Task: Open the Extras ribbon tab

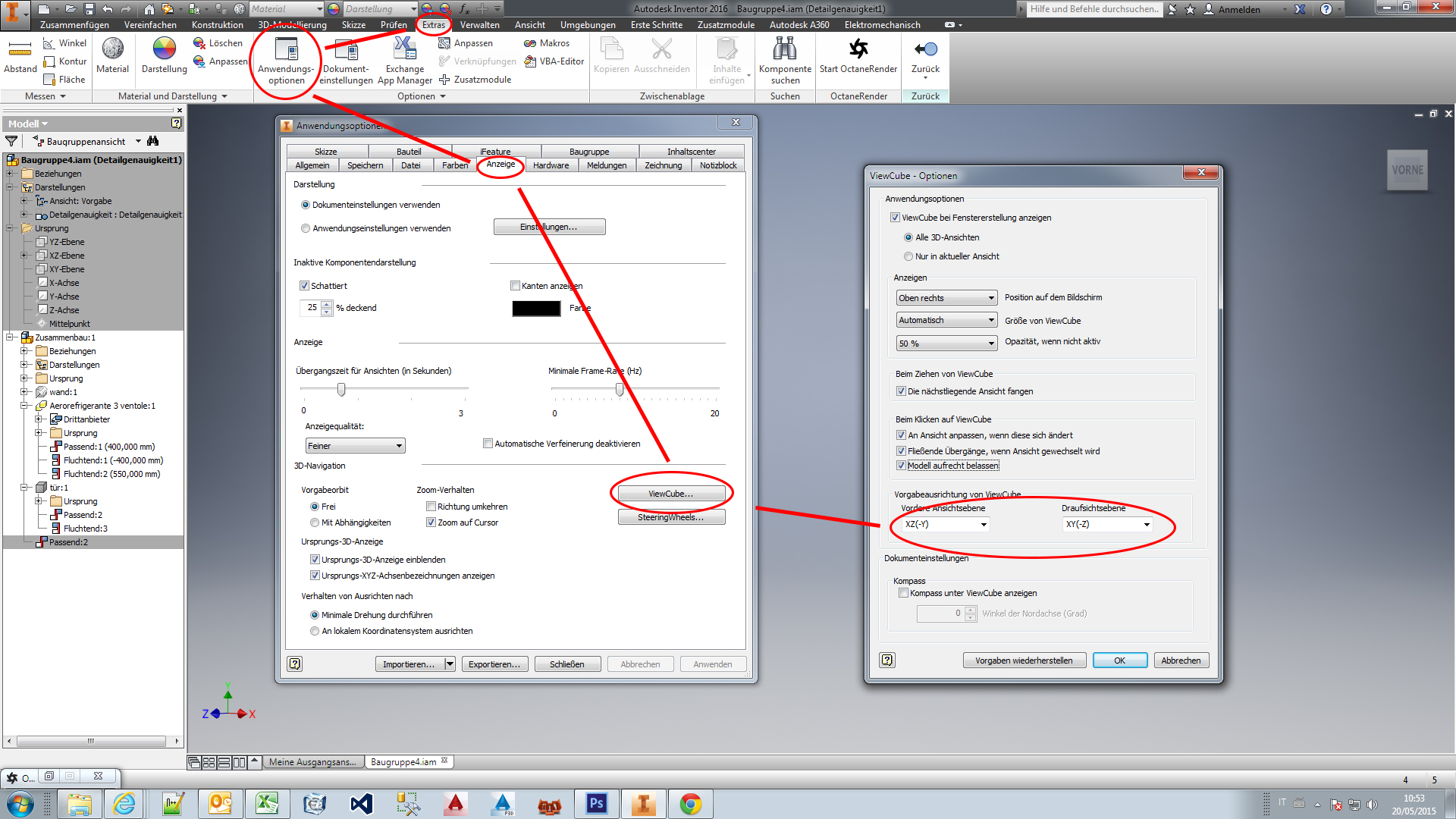Action: [x=434, y=25]
